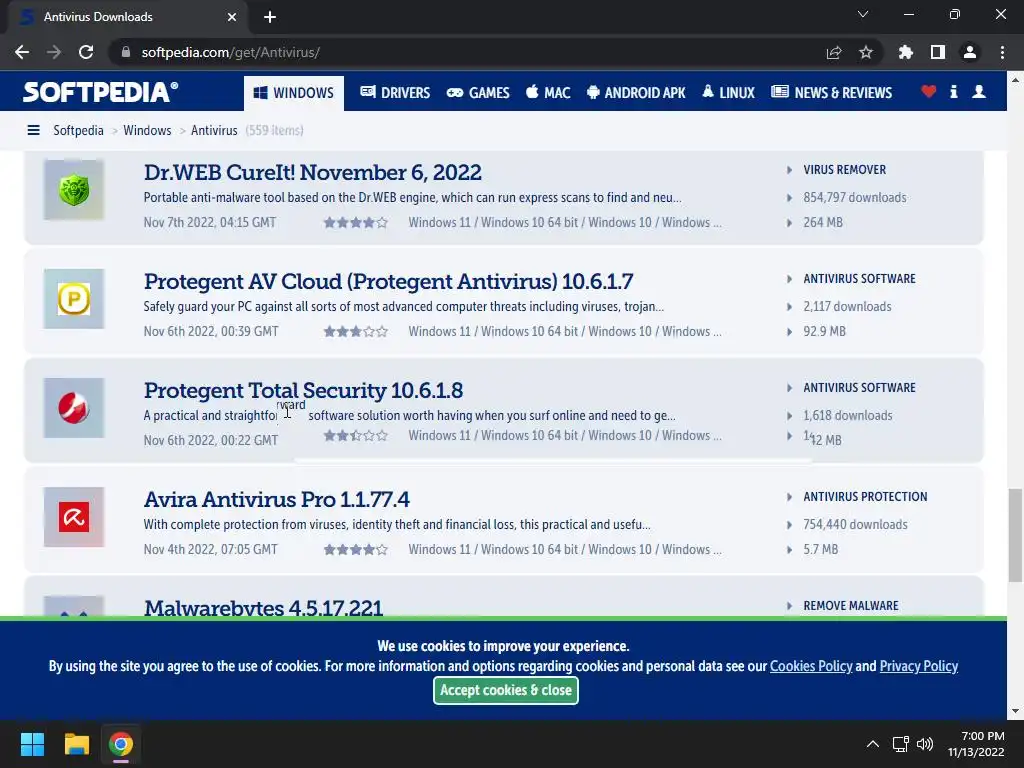Click the Protegent Total Security red icon
This screenshot has width=1024, height=768.
74,408
